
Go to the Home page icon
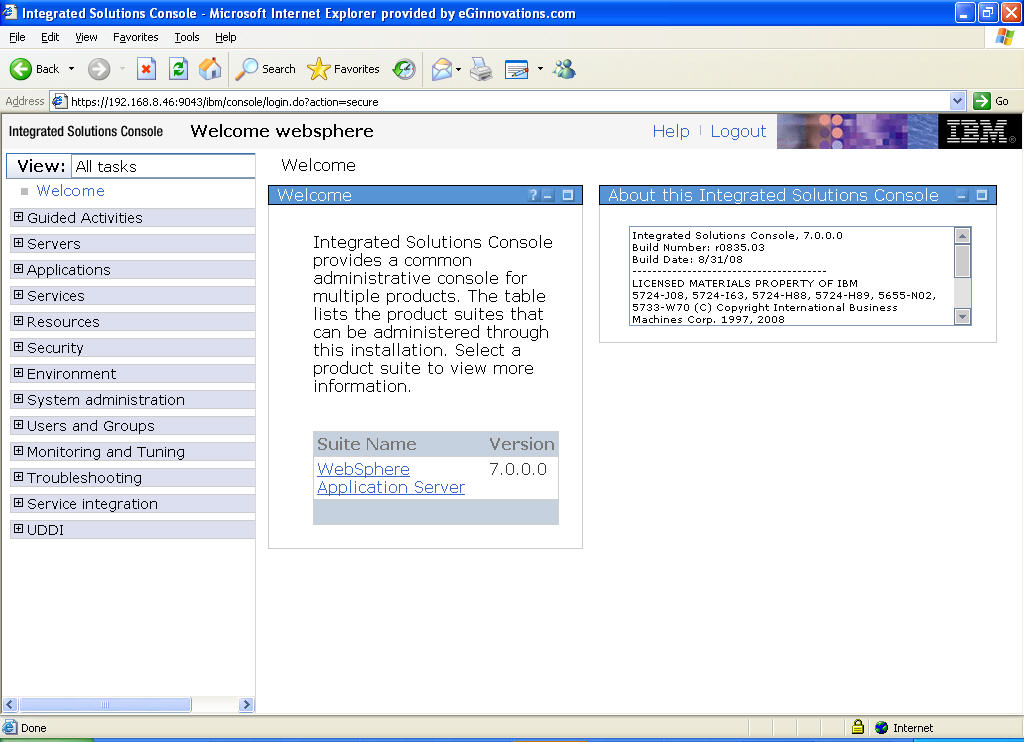click(210, 69)
